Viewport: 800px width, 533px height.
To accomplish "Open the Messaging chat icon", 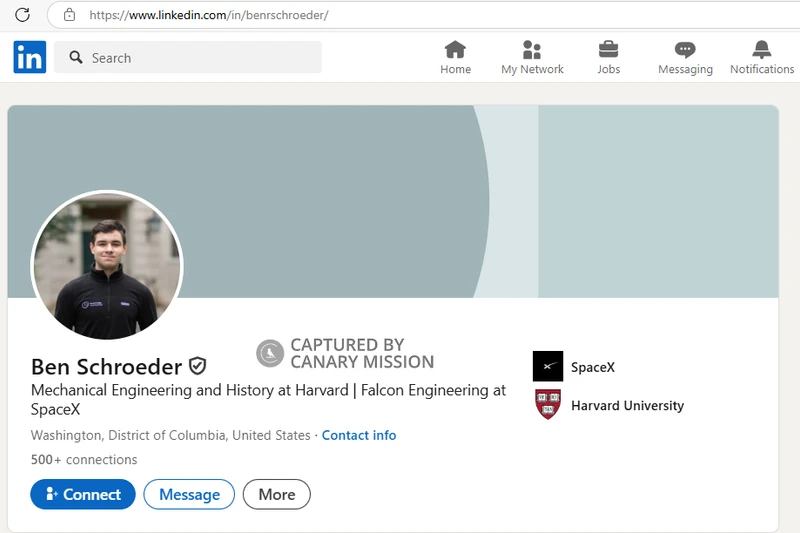I will coord(685,50).
